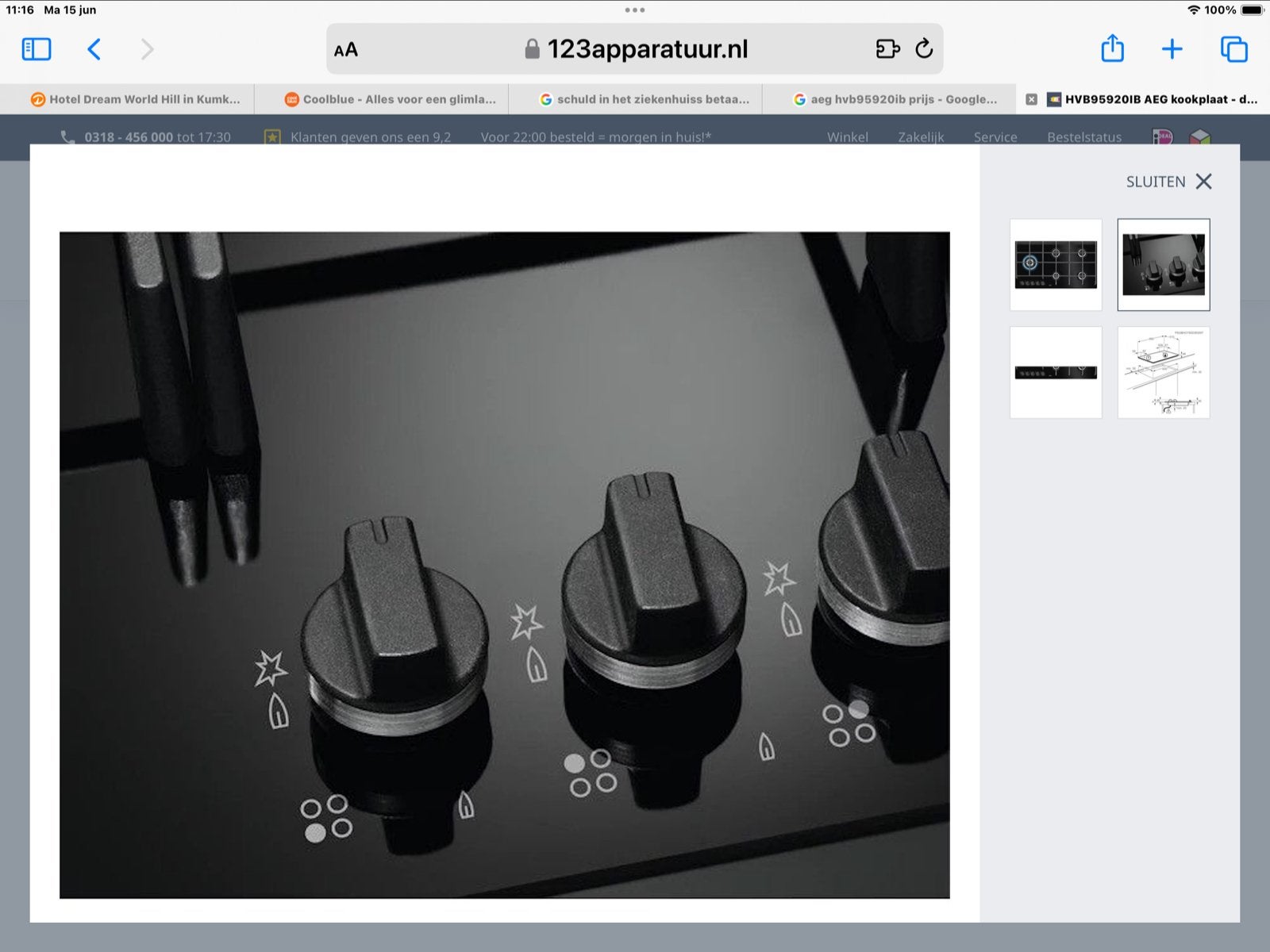Viewport: 1270px width, 952px height.
Task: Click the colored cube logo in header
Action: pos(1200,137)
